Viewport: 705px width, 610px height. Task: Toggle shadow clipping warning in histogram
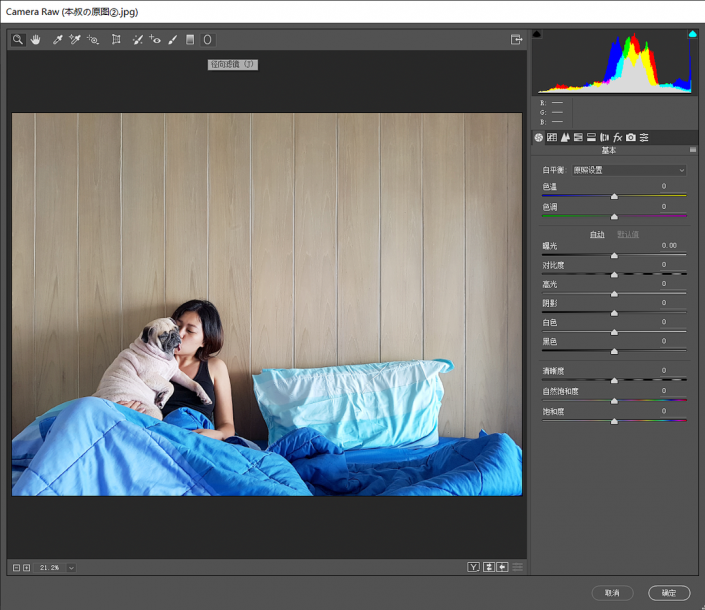click(x=537, y=34)
